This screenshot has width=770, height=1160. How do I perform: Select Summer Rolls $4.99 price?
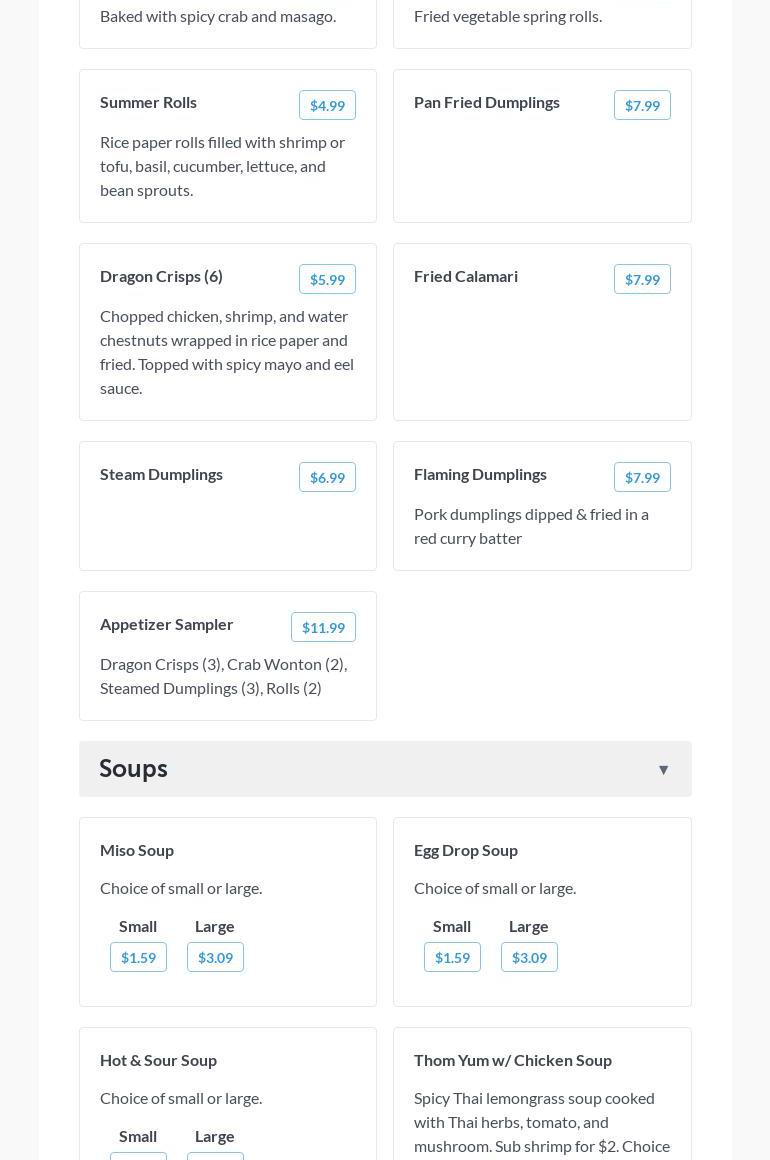pos(327,105)
